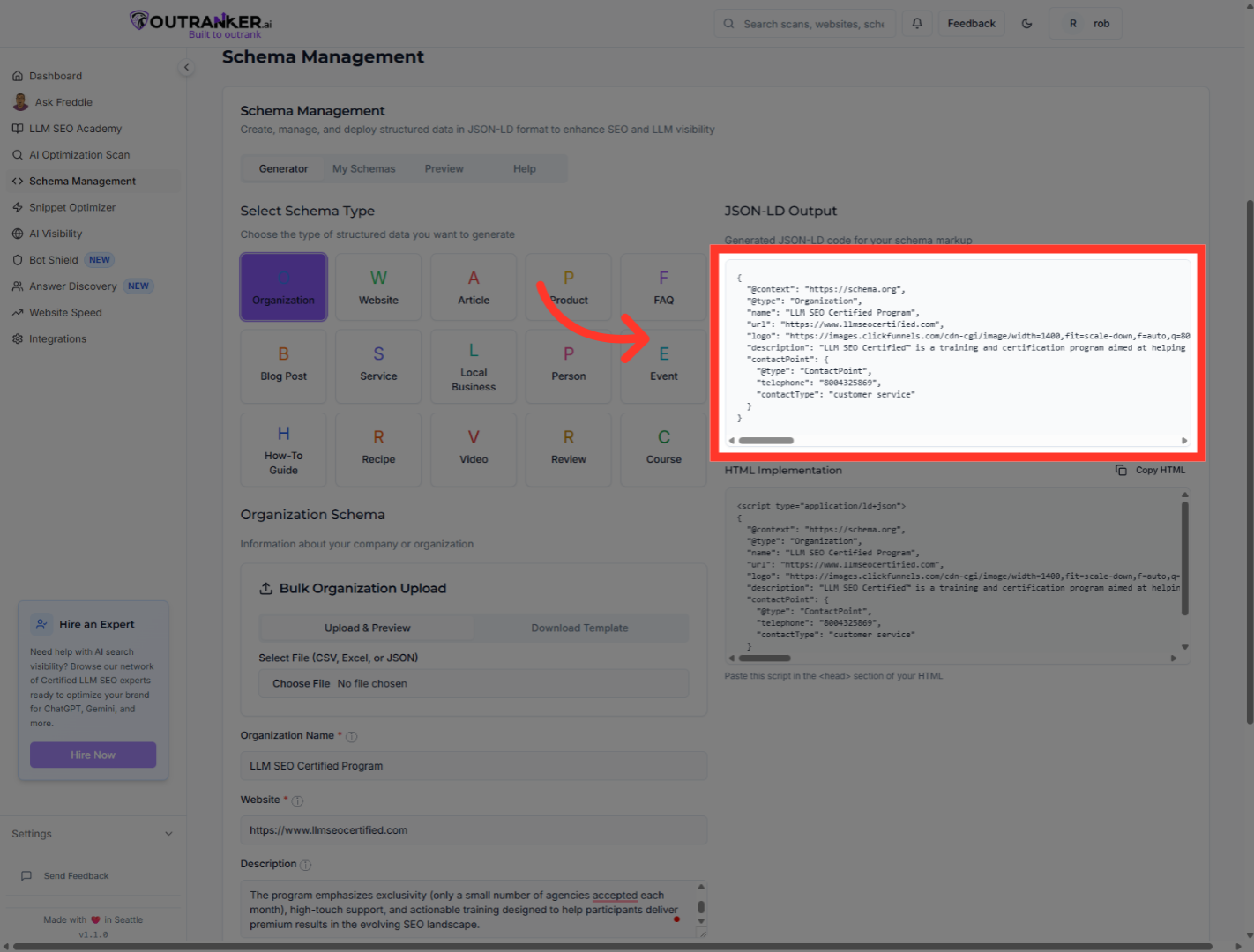Open the Snippet Optimizer
Screen dimensions: 1254x952
71,207
